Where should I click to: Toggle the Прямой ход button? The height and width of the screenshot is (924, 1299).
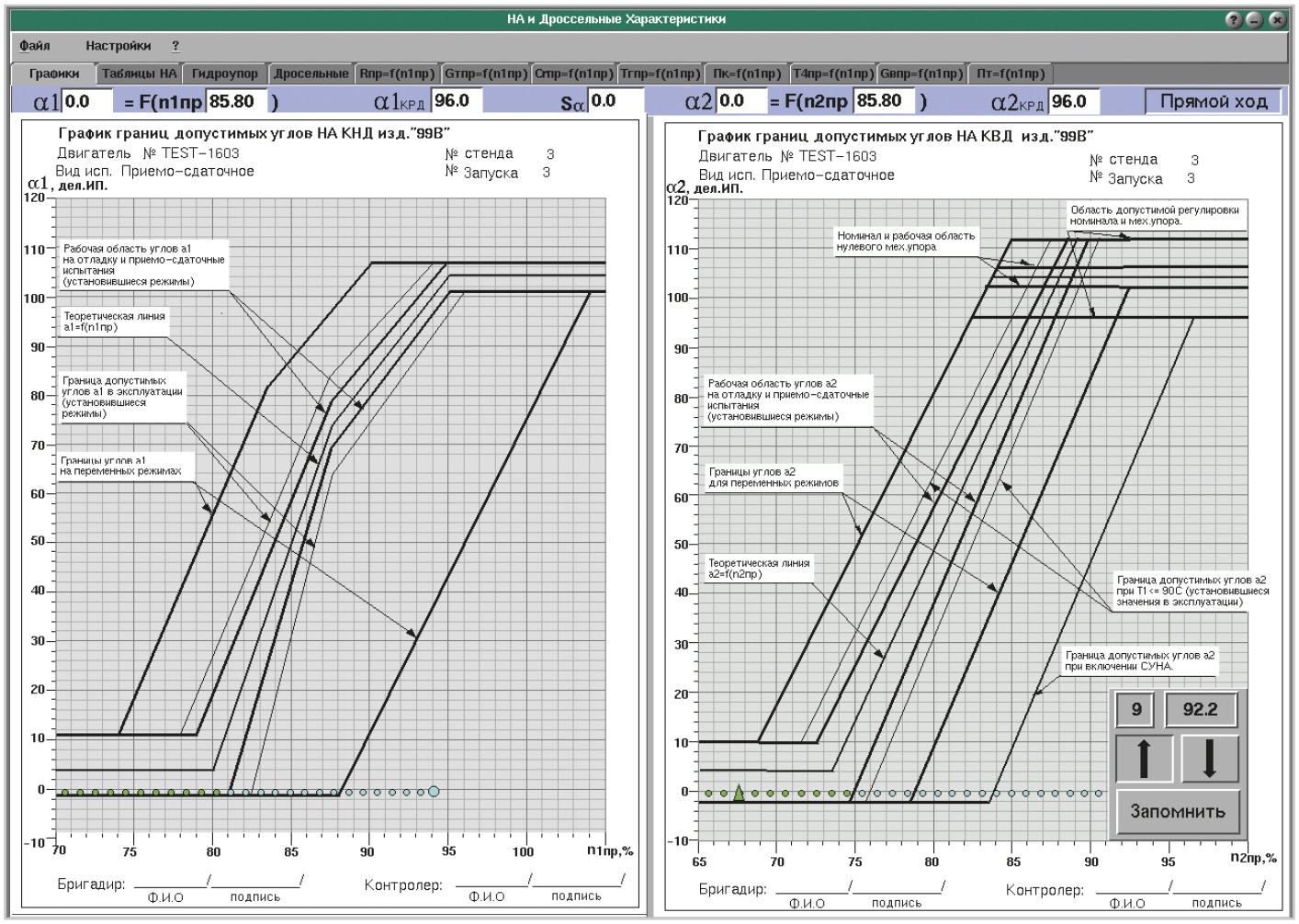(1214, 101)
